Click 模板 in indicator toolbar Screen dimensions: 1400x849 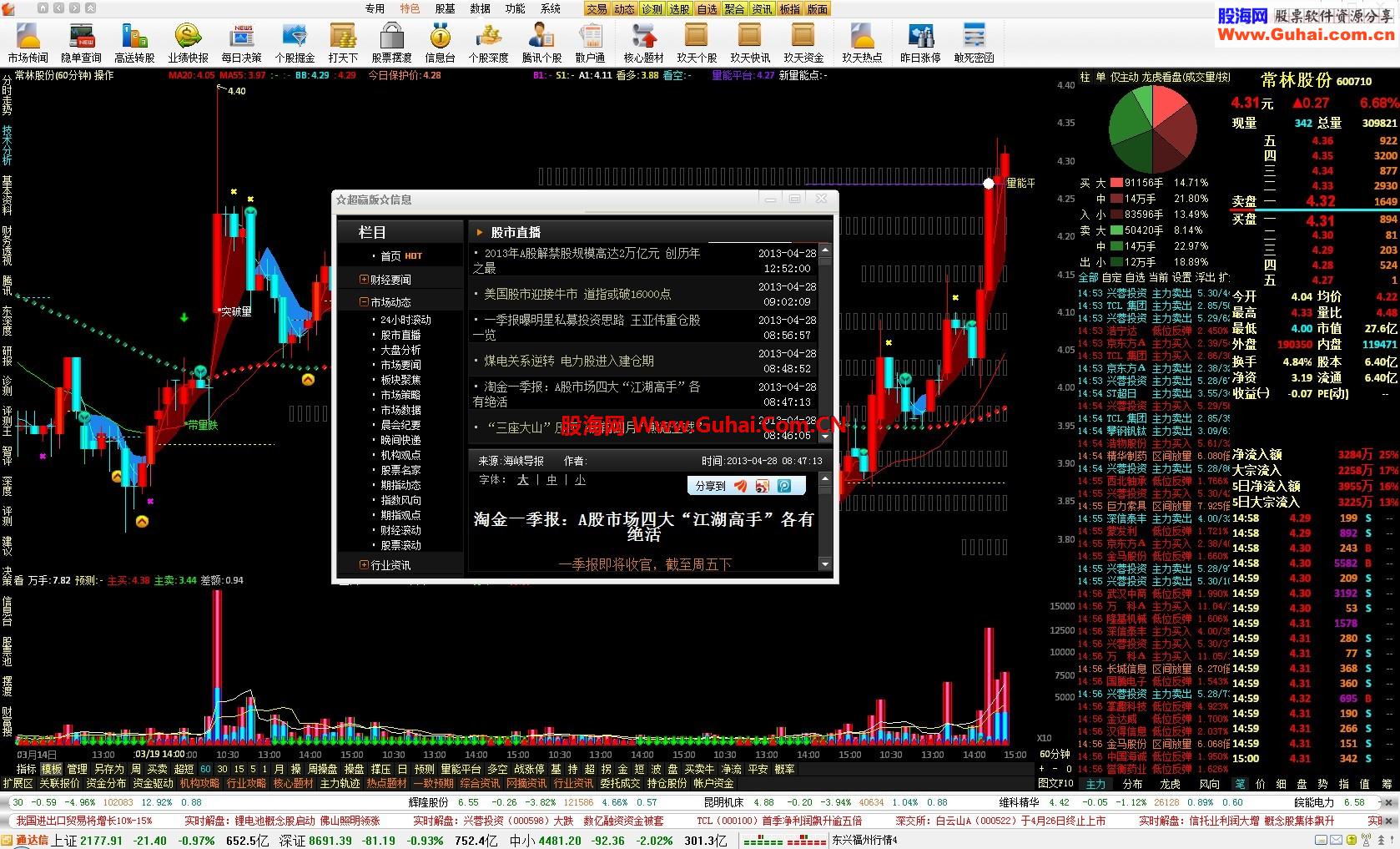point(52,770)
